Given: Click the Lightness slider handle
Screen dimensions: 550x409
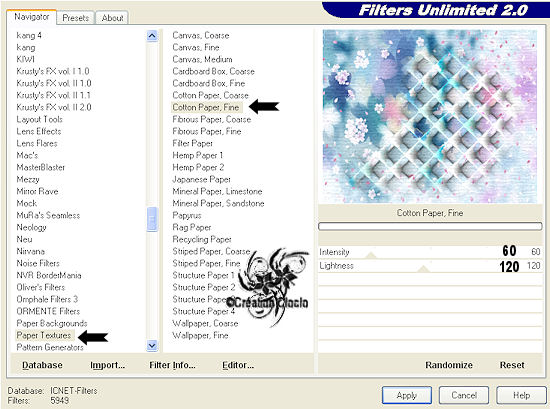Looking at the screenshot, I should pyautogui.click(x=423, y=269).
